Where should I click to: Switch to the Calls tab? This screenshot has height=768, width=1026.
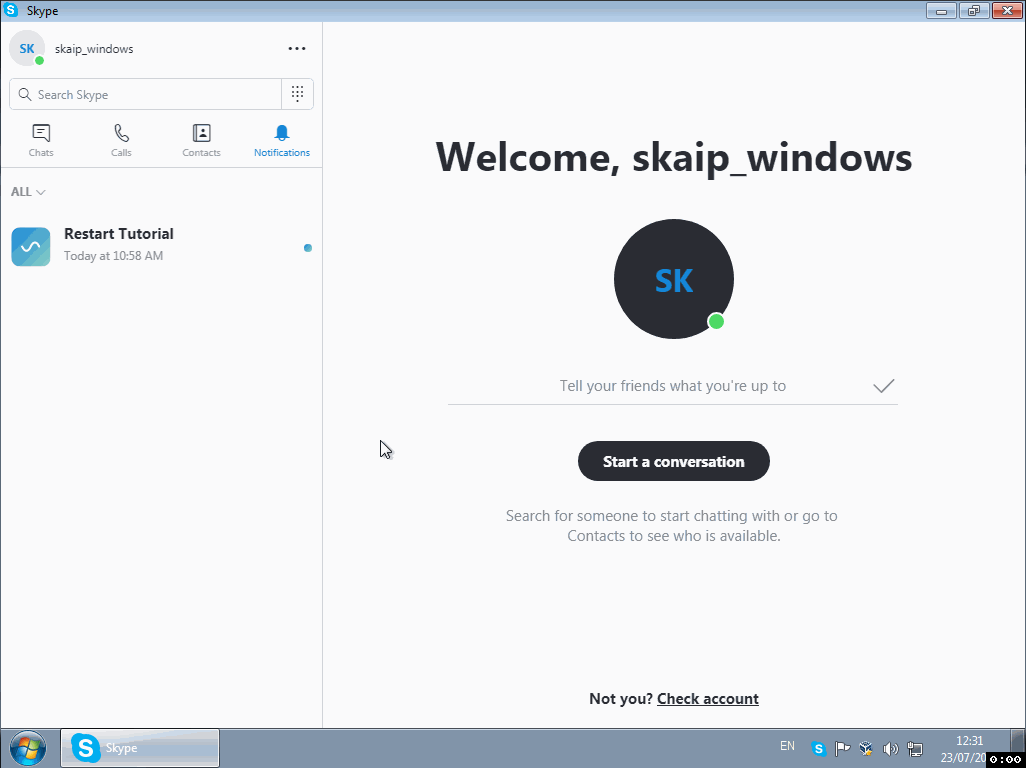121,141
